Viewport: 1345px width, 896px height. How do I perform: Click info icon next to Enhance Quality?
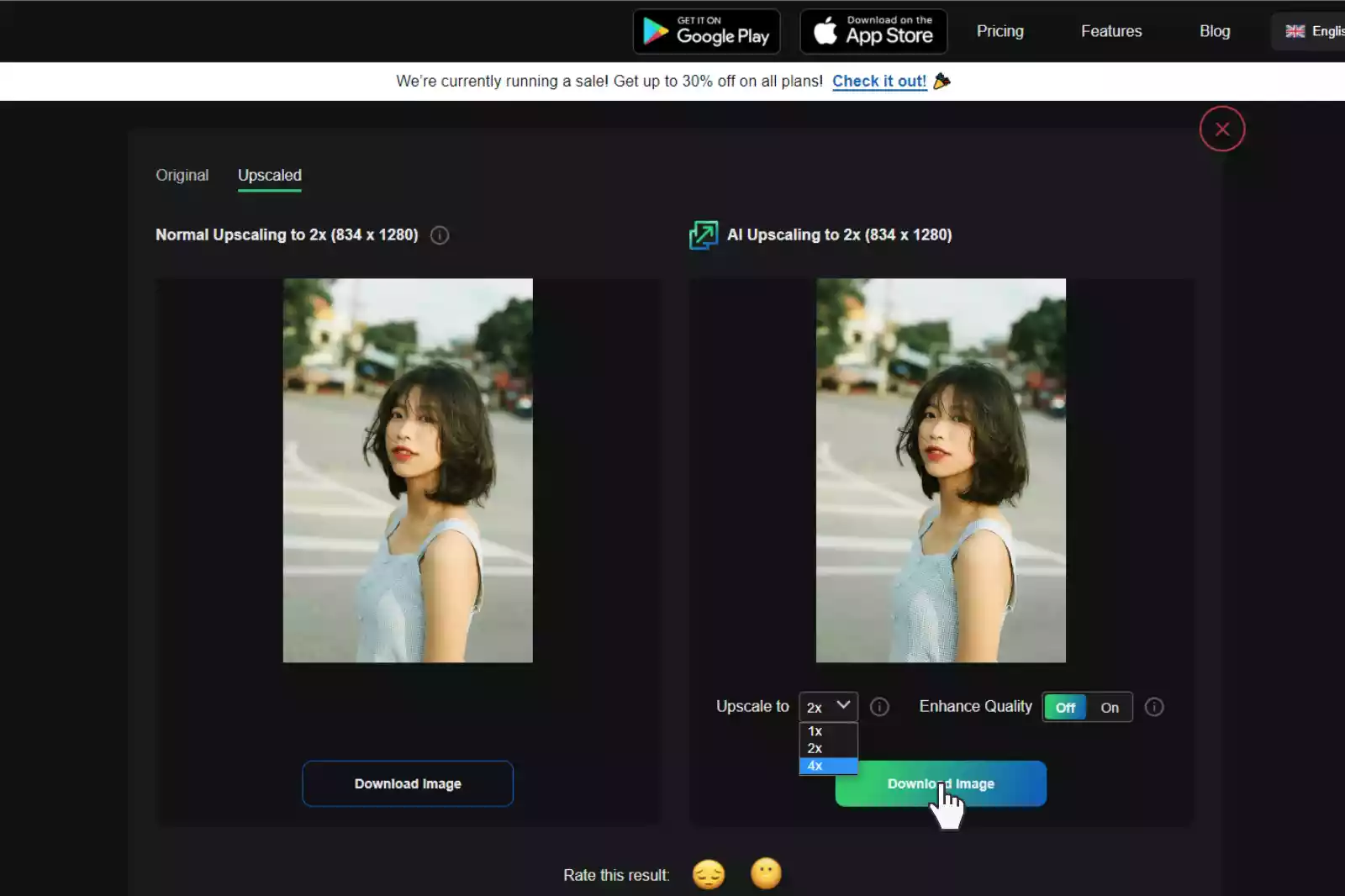coord(1154,707)
